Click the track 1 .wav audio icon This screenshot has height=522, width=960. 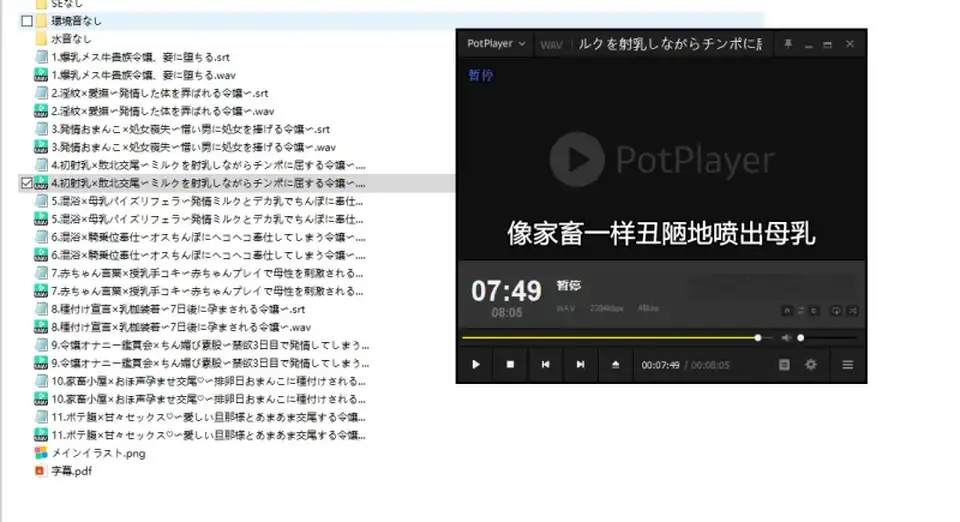click(41, 75)
